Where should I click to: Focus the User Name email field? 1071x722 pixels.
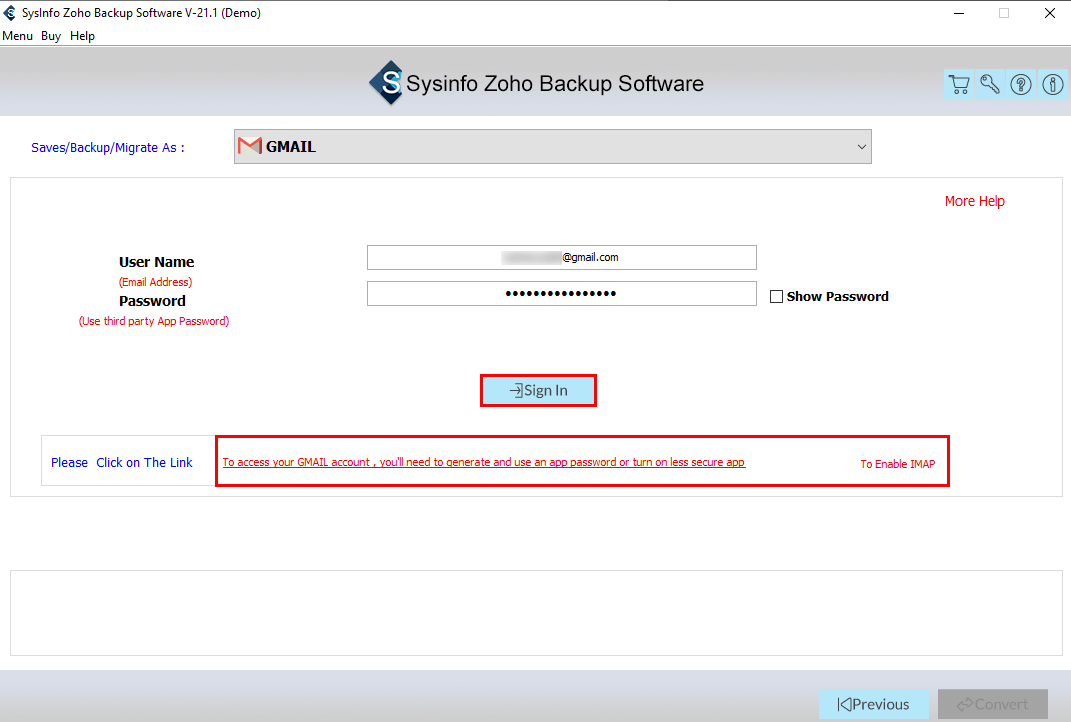click(x=561, y=258)
